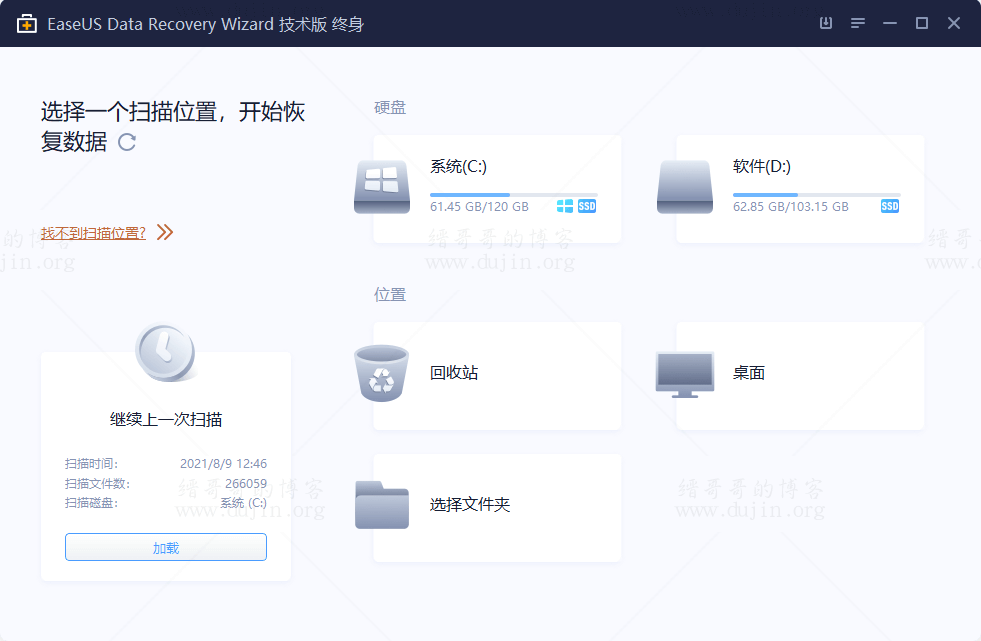
Task: Click the scan time 2021/8/9 12:46
Action: (x=223, y=463)
